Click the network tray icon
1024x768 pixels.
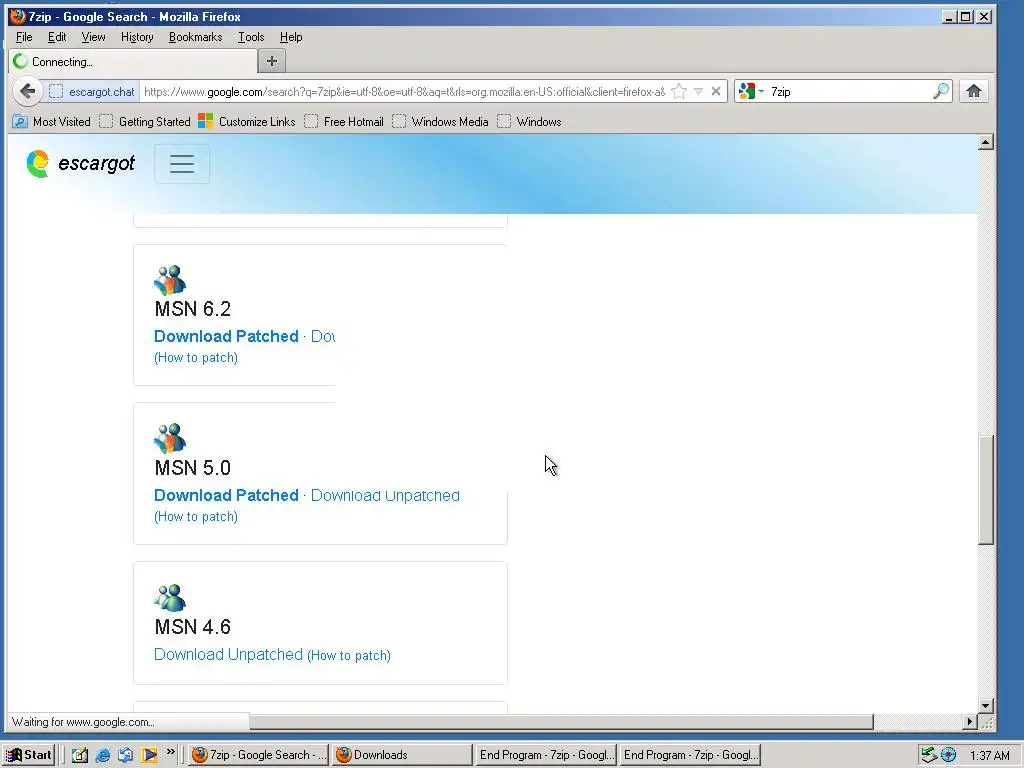point(929,755)
